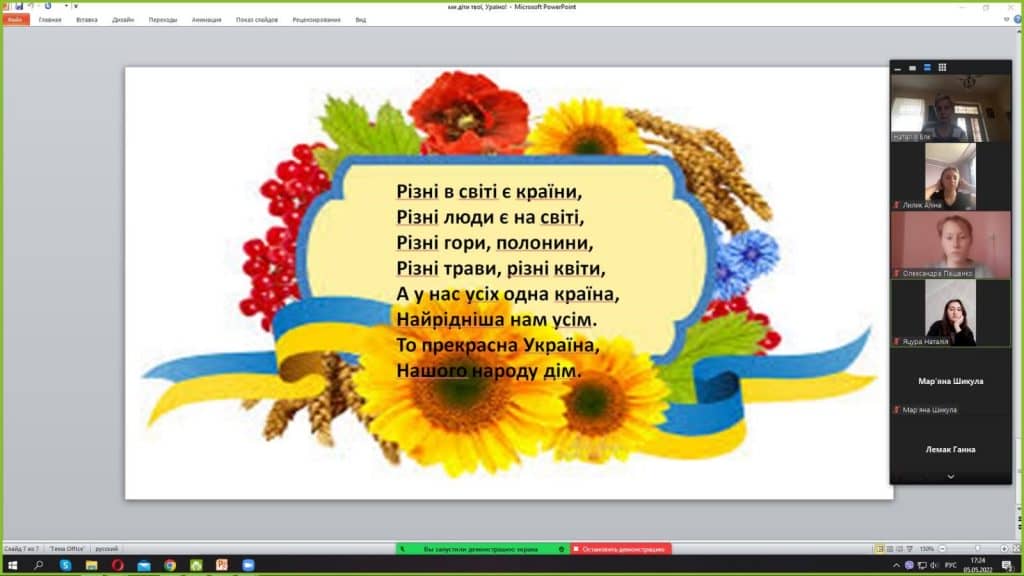Expand the quick access toolbar customize arrow

pyautogui.click(x=75, y=6)
